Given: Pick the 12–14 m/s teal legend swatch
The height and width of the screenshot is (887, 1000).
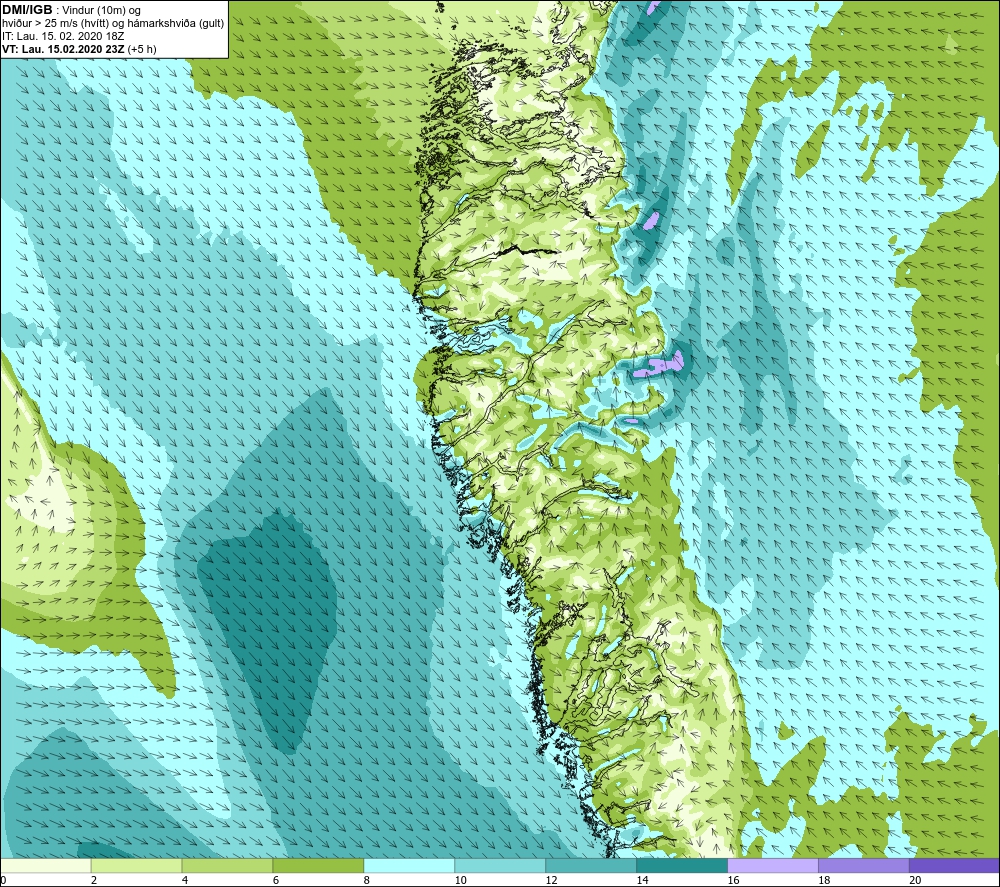Looking at the screenshot, I should pos(591,866).
